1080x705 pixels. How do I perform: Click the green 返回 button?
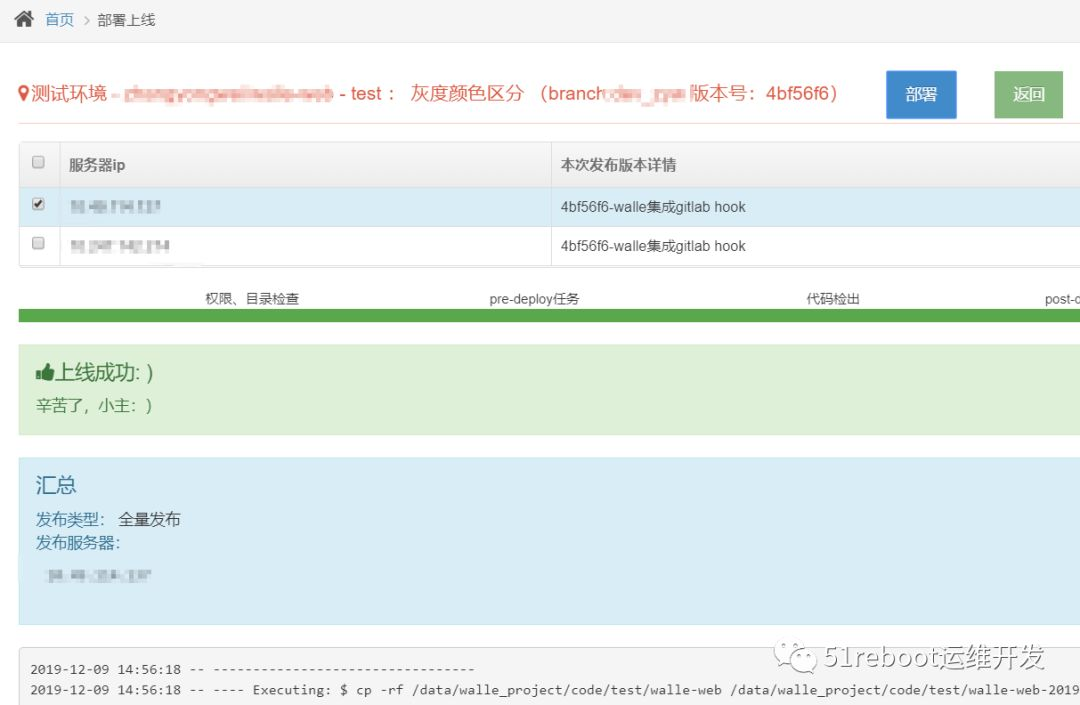coord(1028,94)
